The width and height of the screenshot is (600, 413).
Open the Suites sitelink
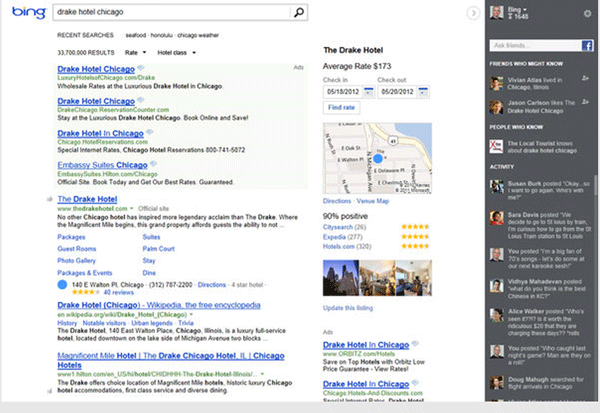coord(151,237)
